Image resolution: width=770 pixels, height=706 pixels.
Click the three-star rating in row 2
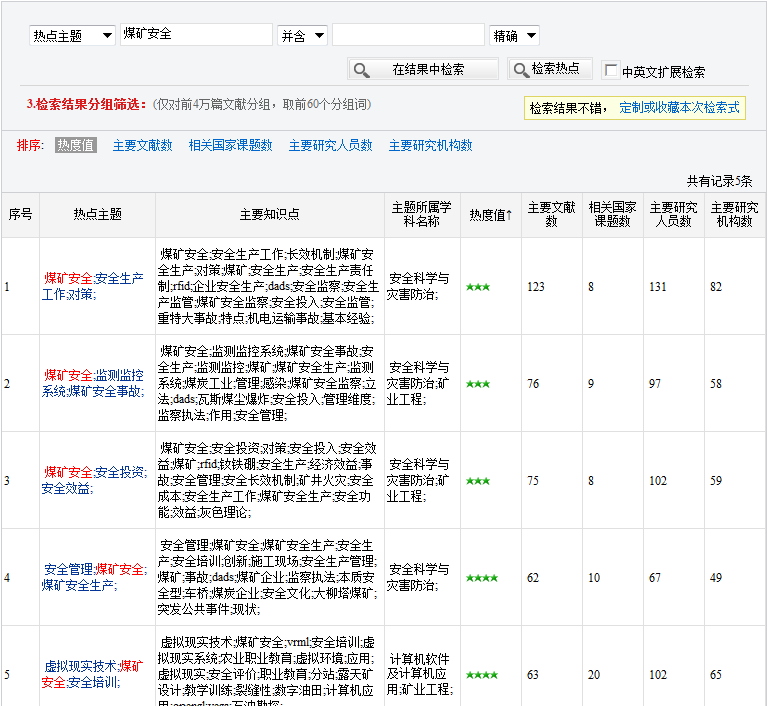tap(478, 384)
